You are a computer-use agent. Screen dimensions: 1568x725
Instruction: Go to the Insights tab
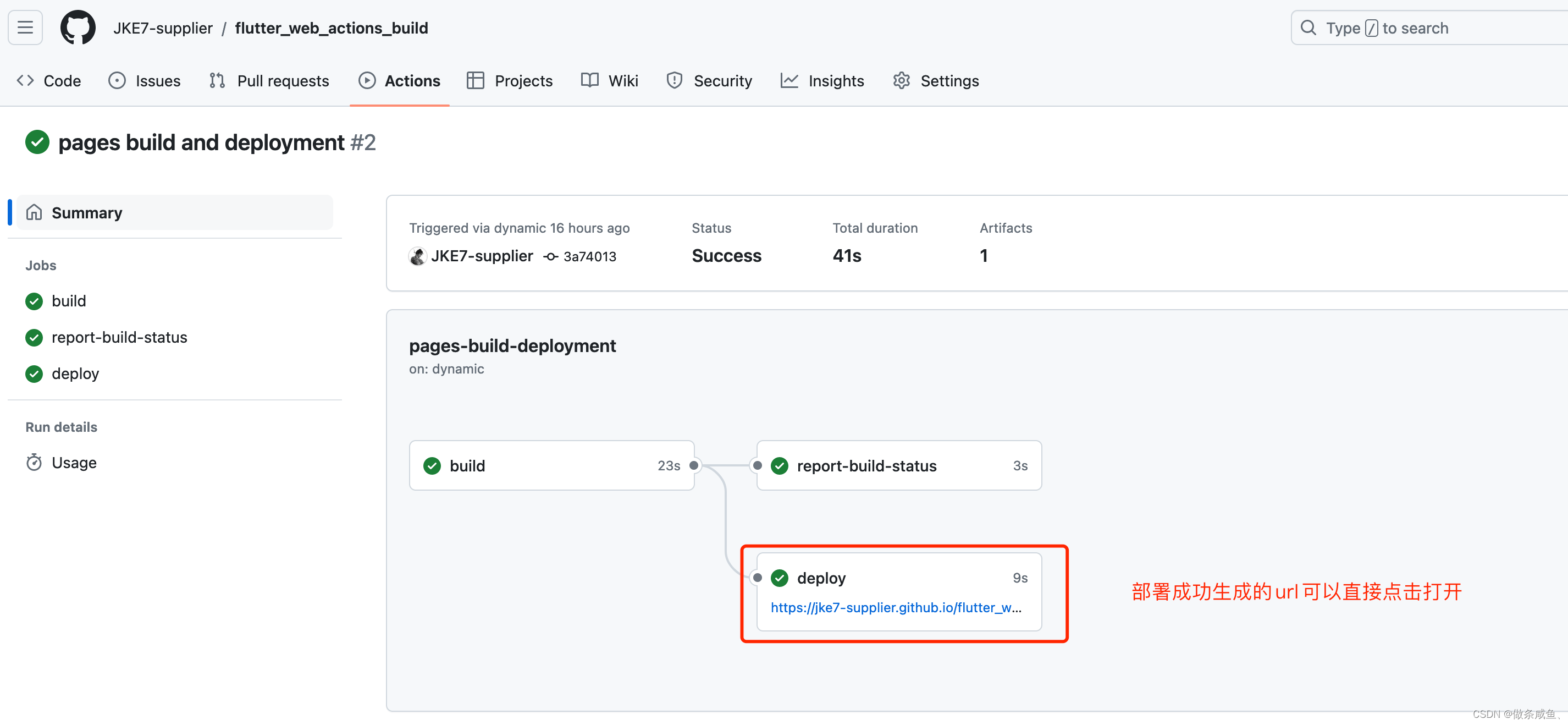pos(822,80)
